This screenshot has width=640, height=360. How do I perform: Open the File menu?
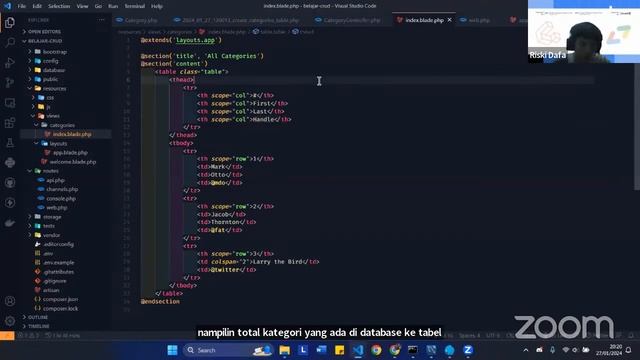pyautogui.click(x=22, y=6)
